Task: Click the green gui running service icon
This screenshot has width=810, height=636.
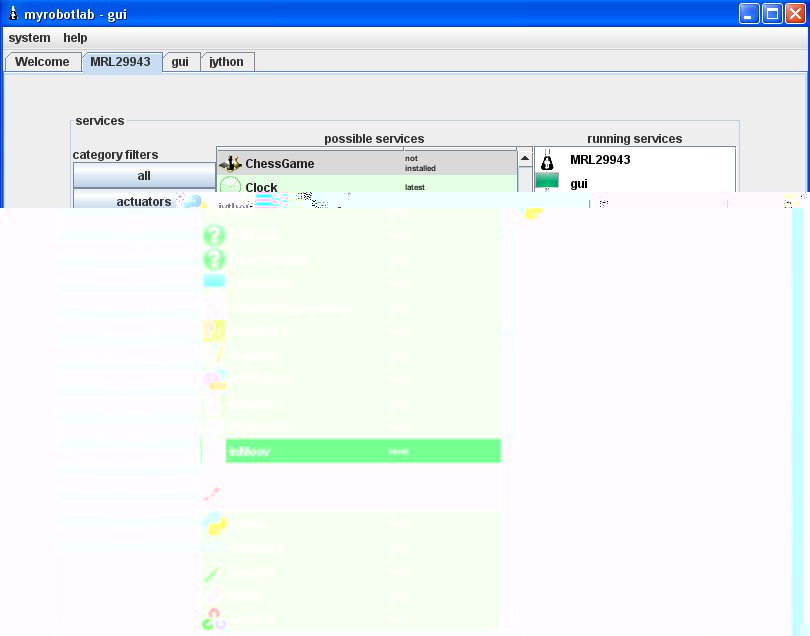Action: click(x=547, y=183)
